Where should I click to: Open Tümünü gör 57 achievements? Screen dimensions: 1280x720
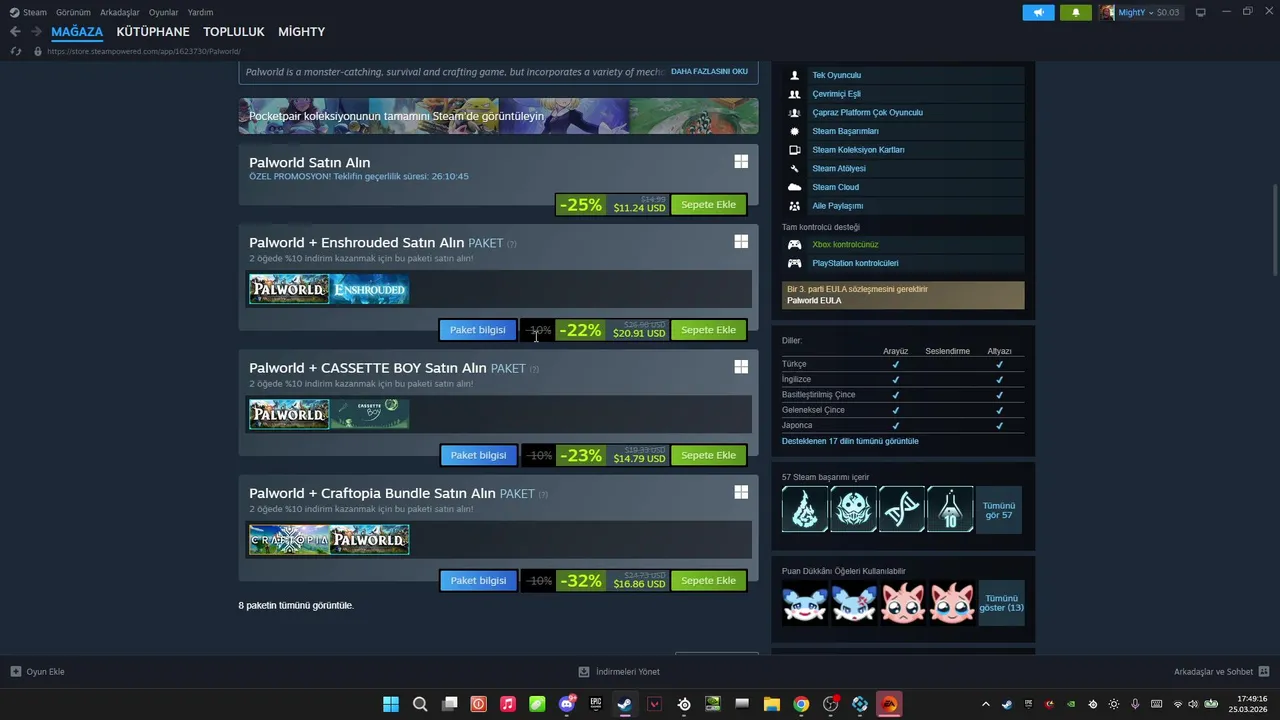click(999, 510)
